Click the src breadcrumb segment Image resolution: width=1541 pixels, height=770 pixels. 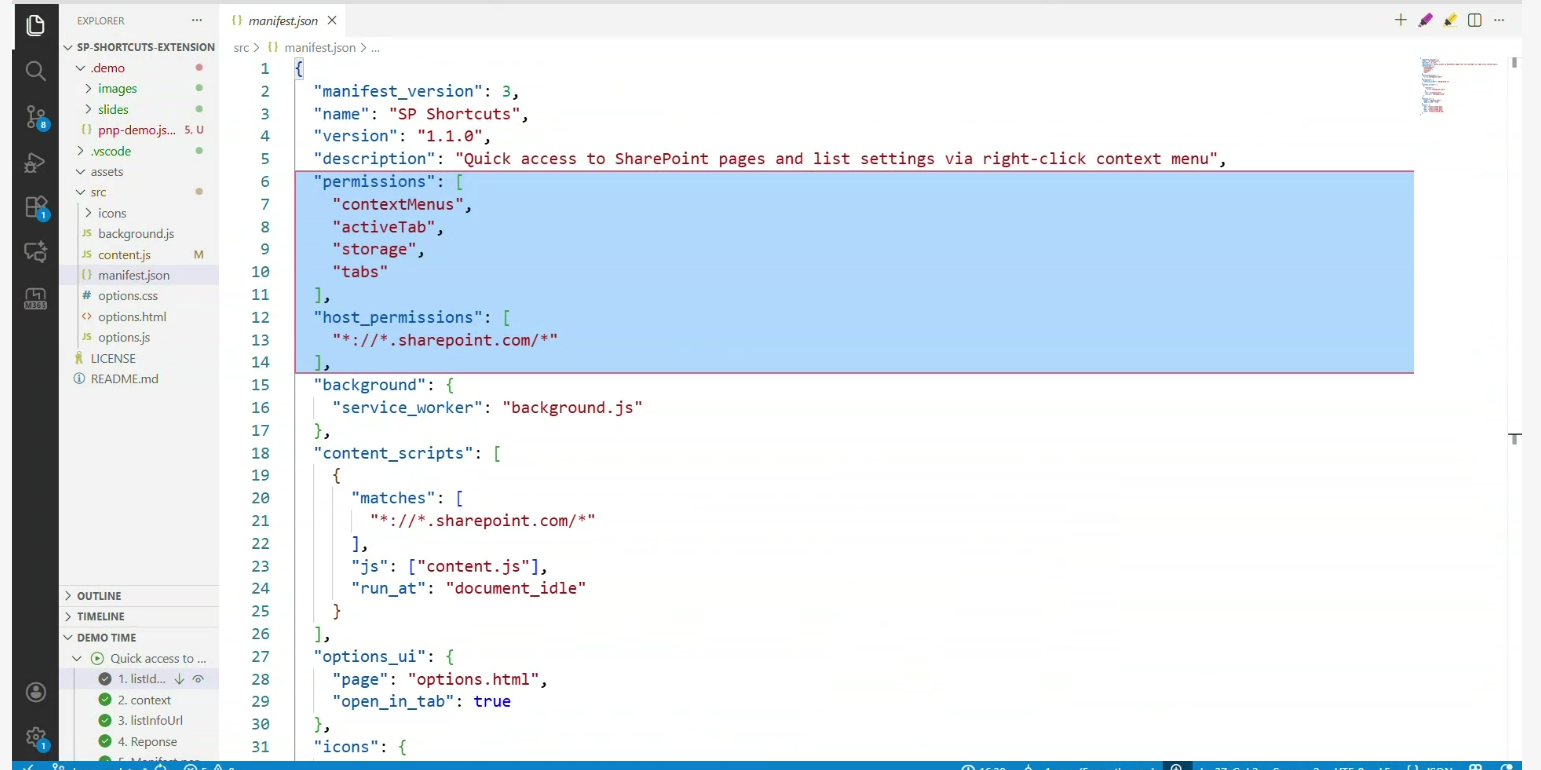click(x=241, y=47)
